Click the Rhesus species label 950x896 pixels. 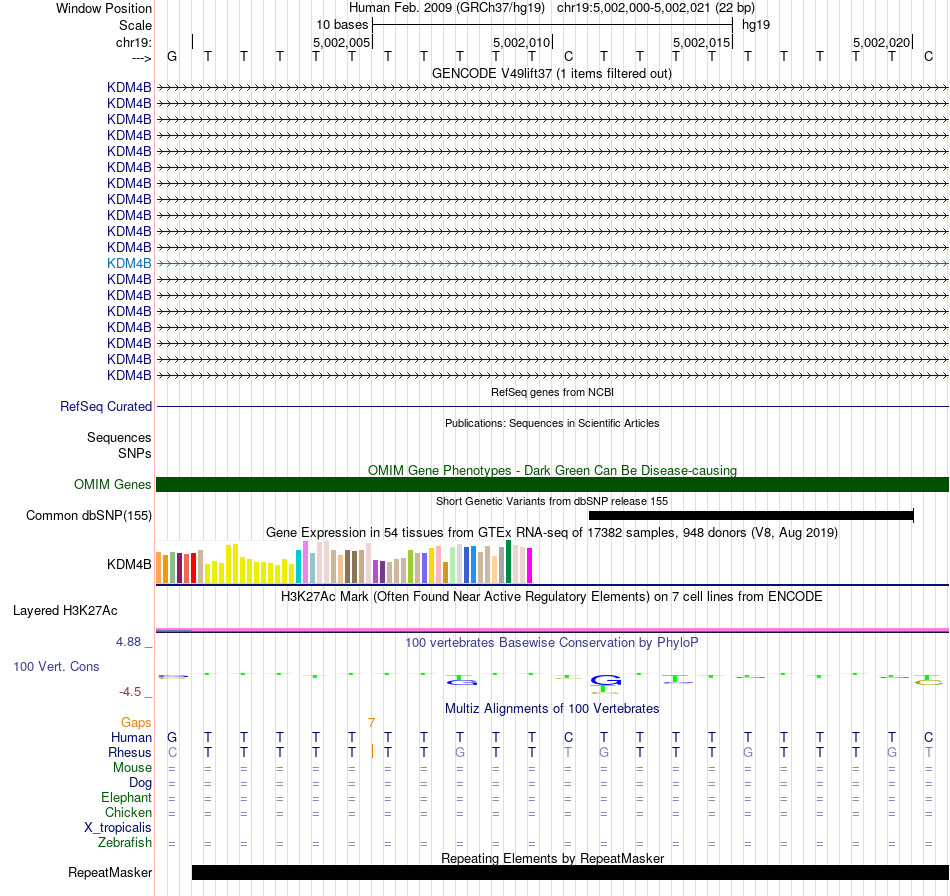[x=130, y=752]
